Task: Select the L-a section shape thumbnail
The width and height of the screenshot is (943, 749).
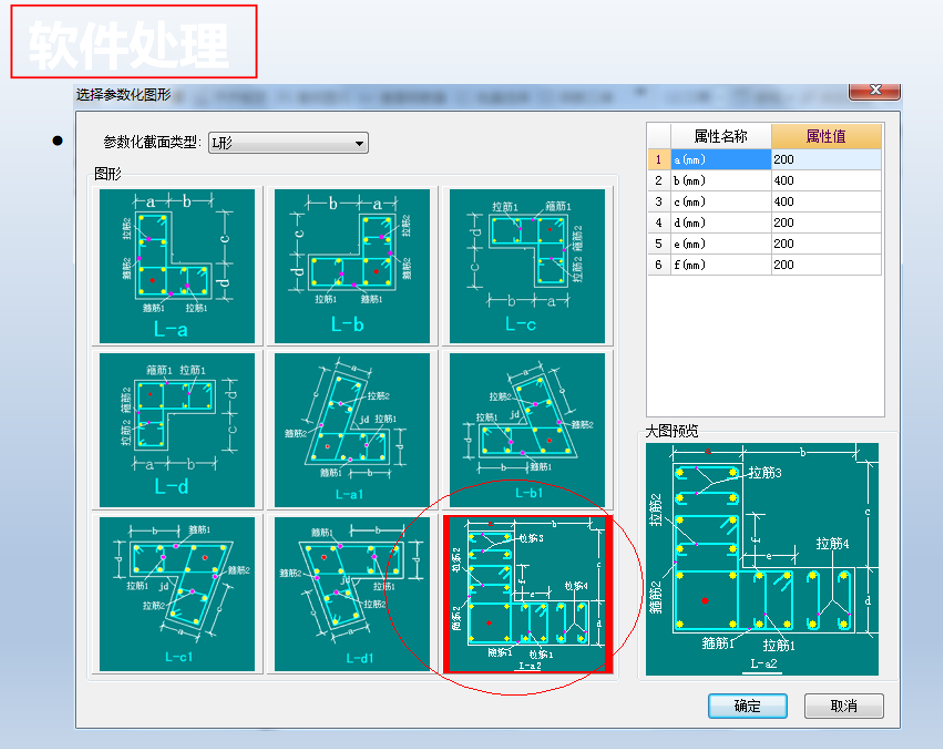Action: click(177, 266)
